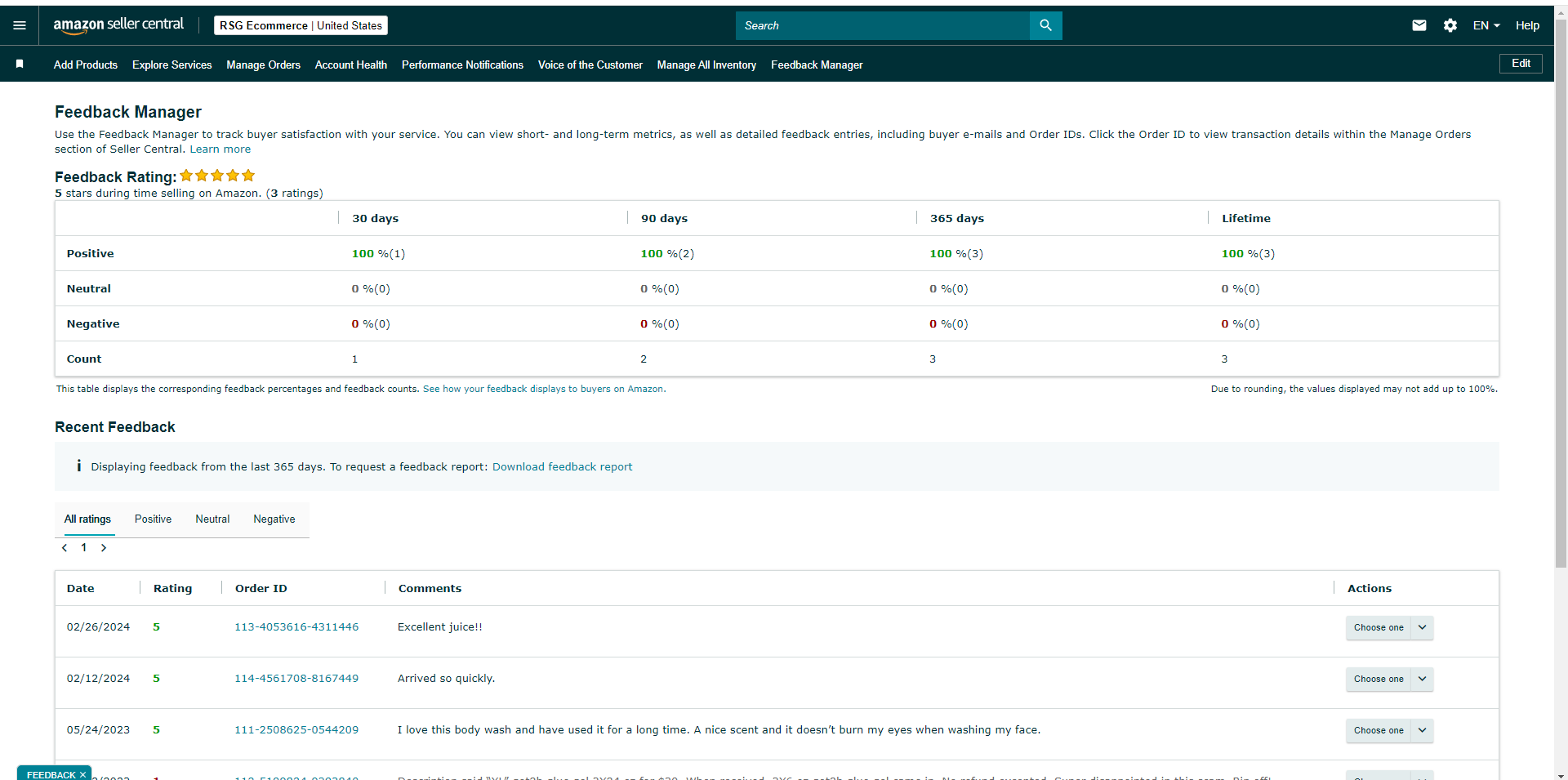Go to next feedback page arrow

pos(104,548)
